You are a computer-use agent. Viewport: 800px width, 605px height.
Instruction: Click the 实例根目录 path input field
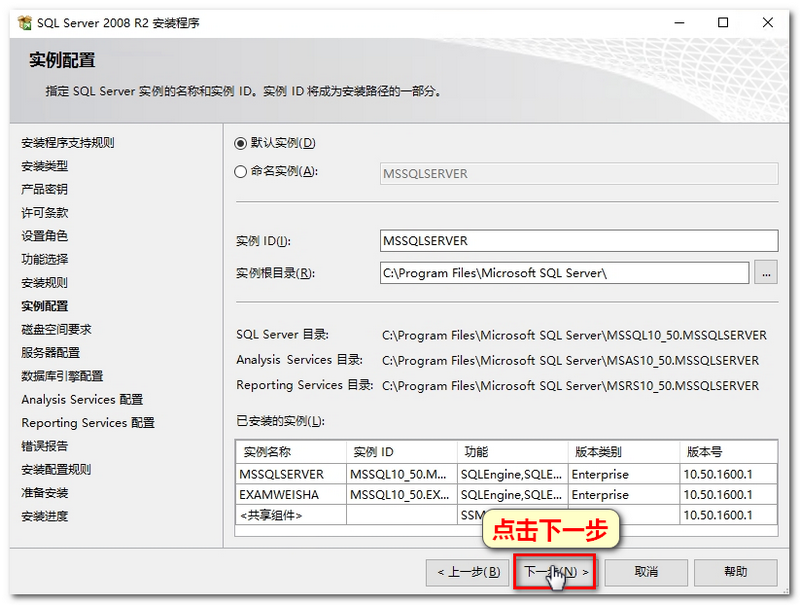pos(564,273)
